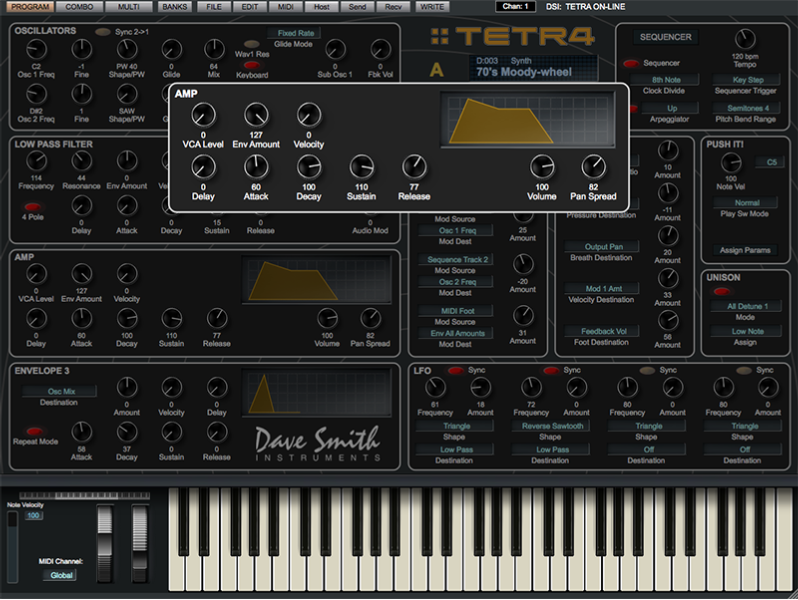Click the Osc 1 Glide knob
Viewport: 798px width, 600px height.
pyautogui.click(x=170, y=48)
